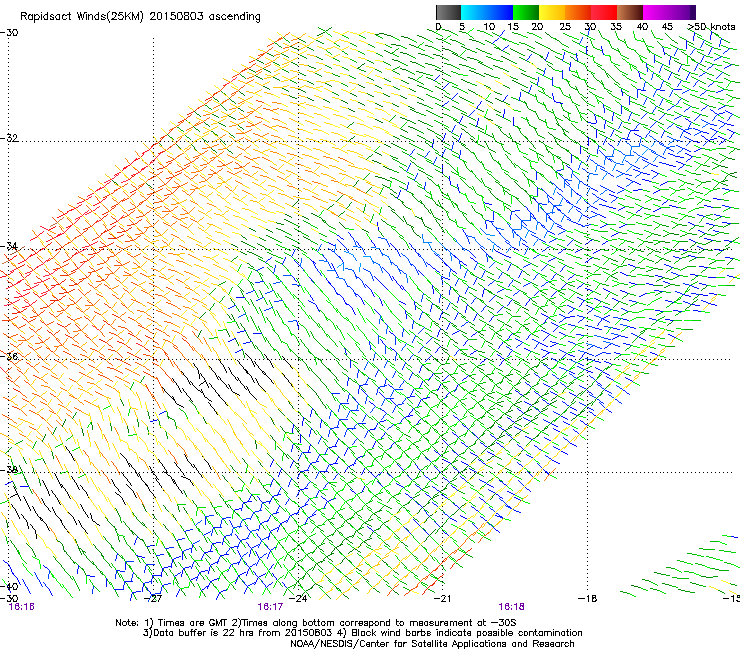Click the '25' label under the color scale
This screenshot has height=650, width=740.
point(565,27)
